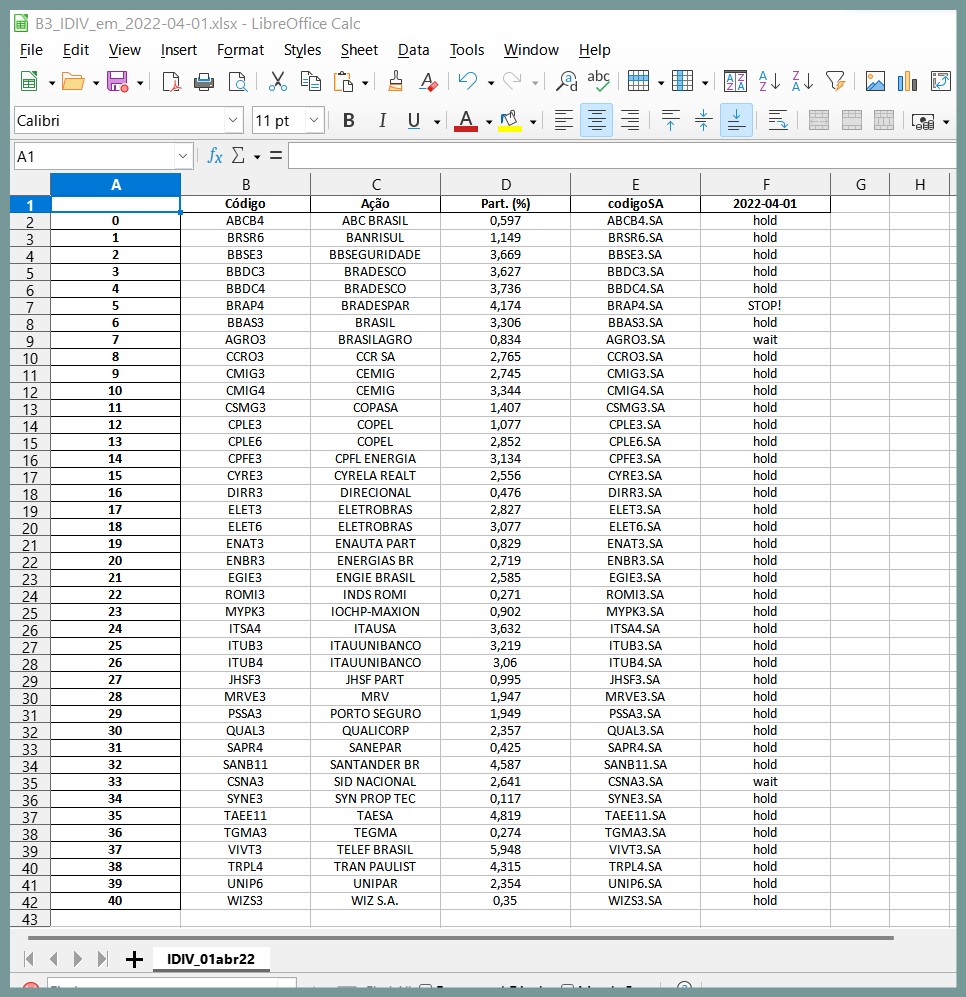Open the 11 pt font size dropdown

pyautogui.click(x=314, y=120)
